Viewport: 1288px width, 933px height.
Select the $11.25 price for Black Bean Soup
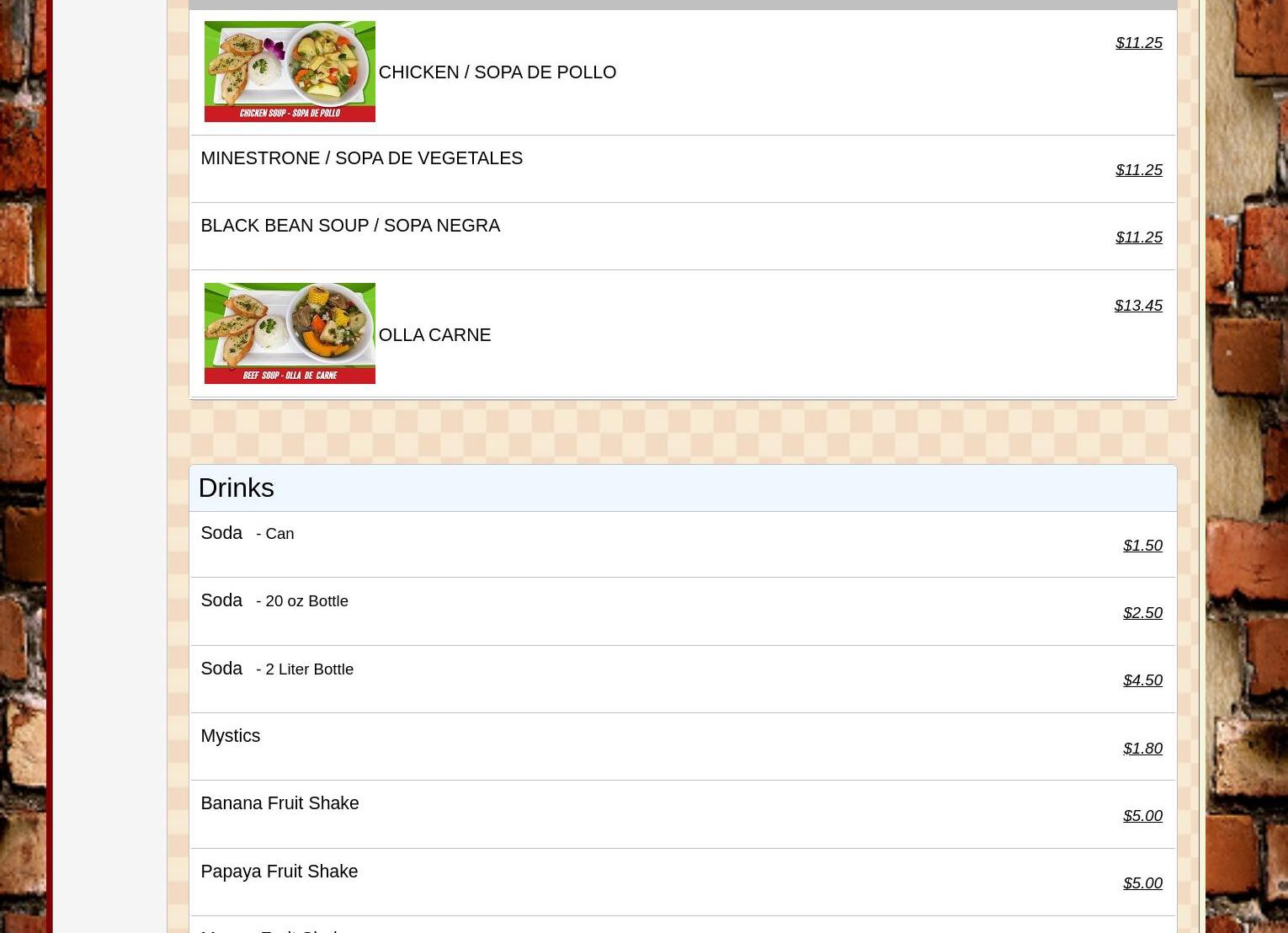1138,237
